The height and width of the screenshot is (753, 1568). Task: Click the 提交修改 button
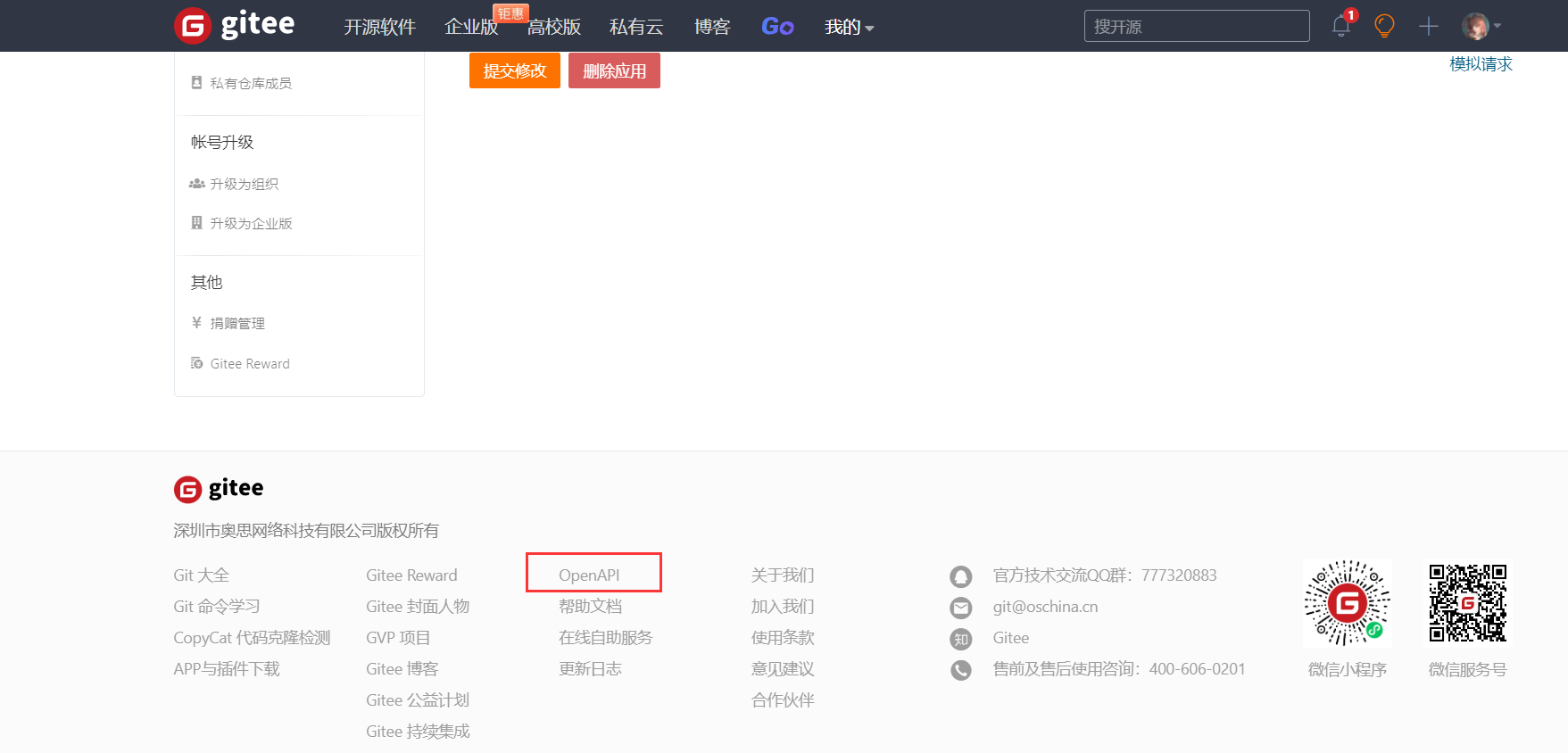515,70
